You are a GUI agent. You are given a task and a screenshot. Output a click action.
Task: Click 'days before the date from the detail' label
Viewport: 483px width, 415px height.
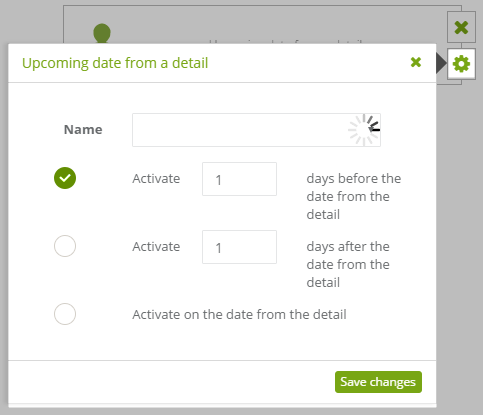(x=354, y=196)
